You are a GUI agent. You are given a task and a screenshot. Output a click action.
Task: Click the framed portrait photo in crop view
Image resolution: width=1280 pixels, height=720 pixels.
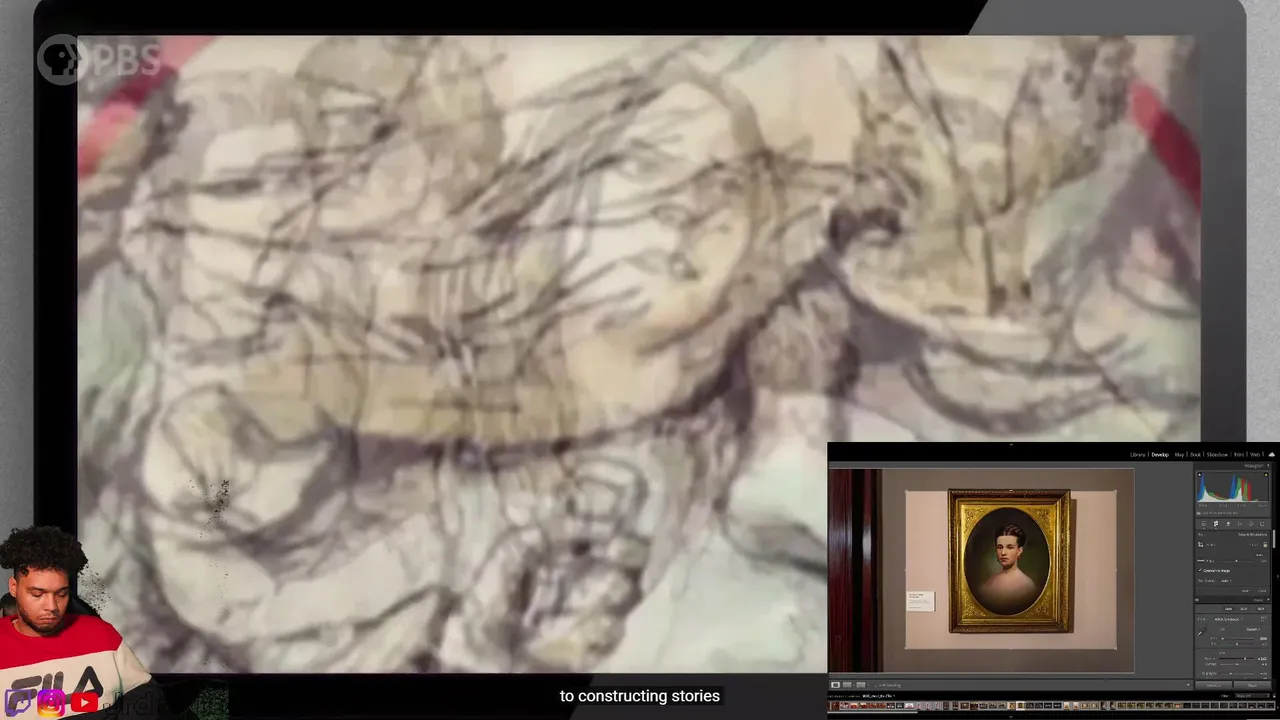coord(1010,560)
